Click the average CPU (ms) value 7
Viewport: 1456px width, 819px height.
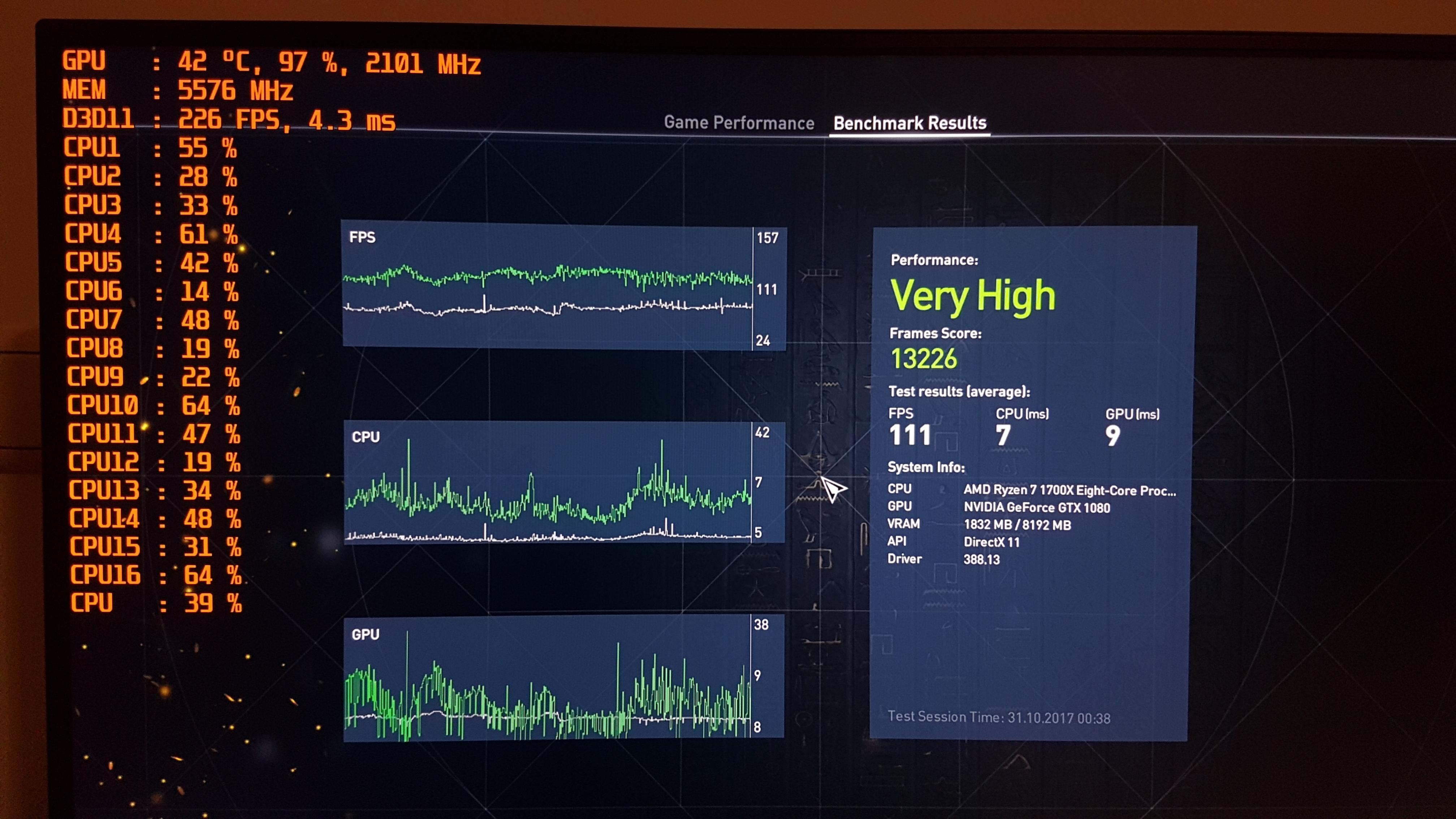pyautogui.click(x=1003, y=435)
